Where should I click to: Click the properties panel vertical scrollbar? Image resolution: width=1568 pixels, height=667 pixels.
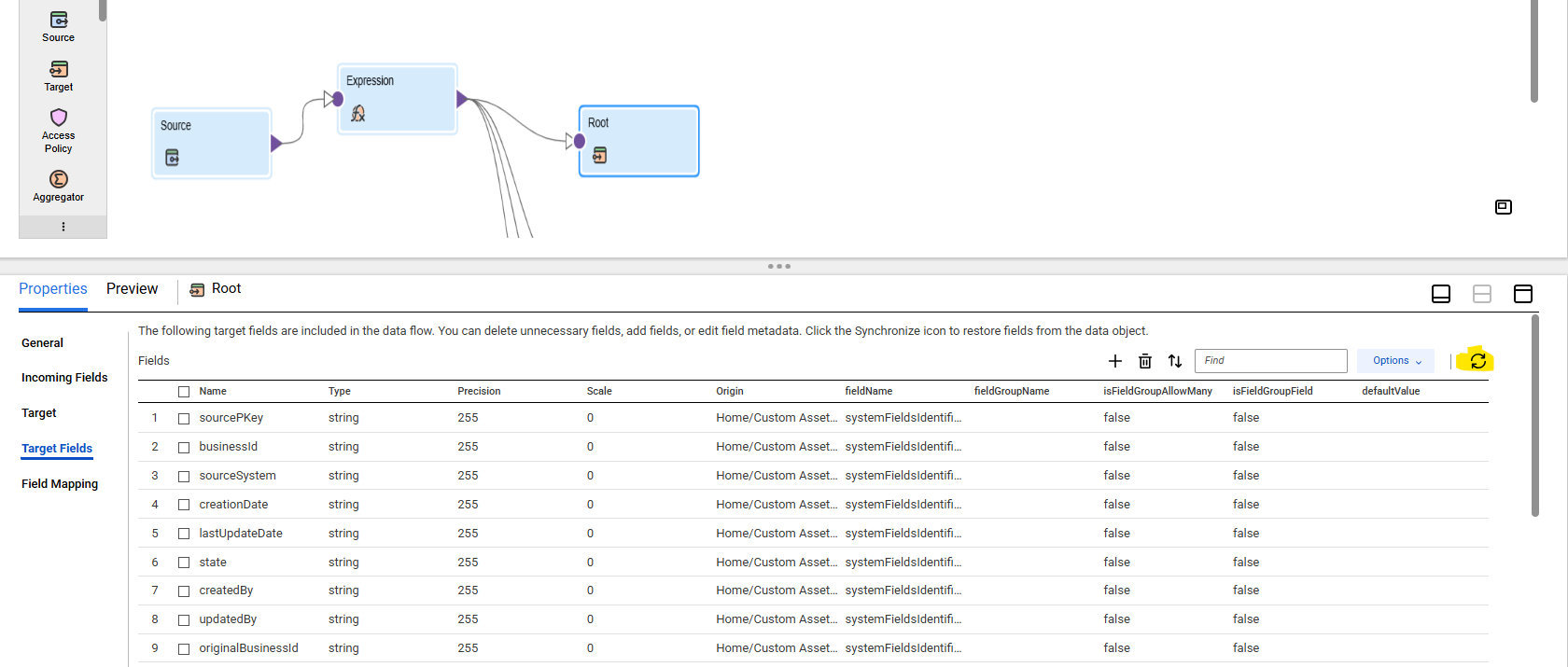[x=1535, y=415]
